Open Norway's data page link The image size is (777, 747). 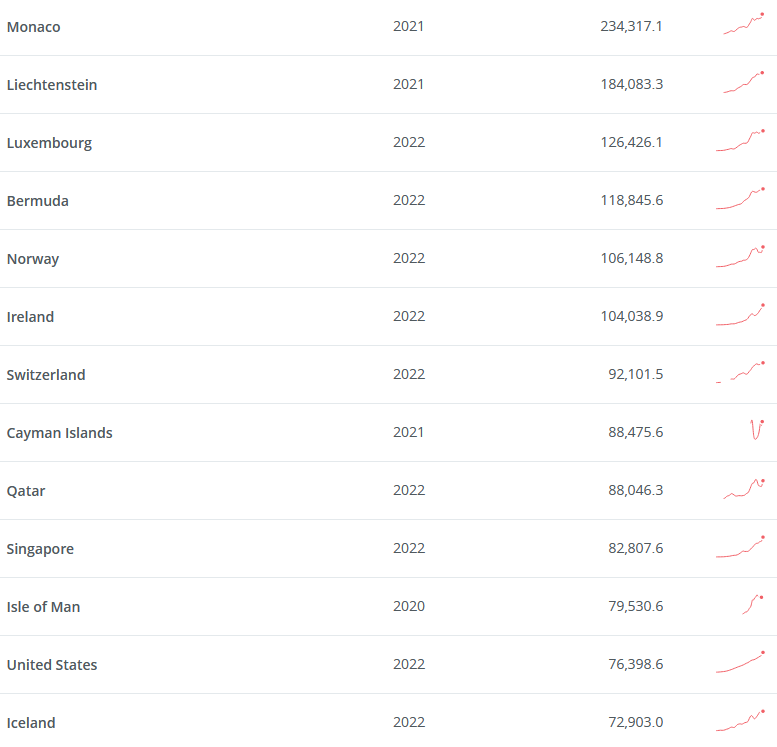click(33, 259)
